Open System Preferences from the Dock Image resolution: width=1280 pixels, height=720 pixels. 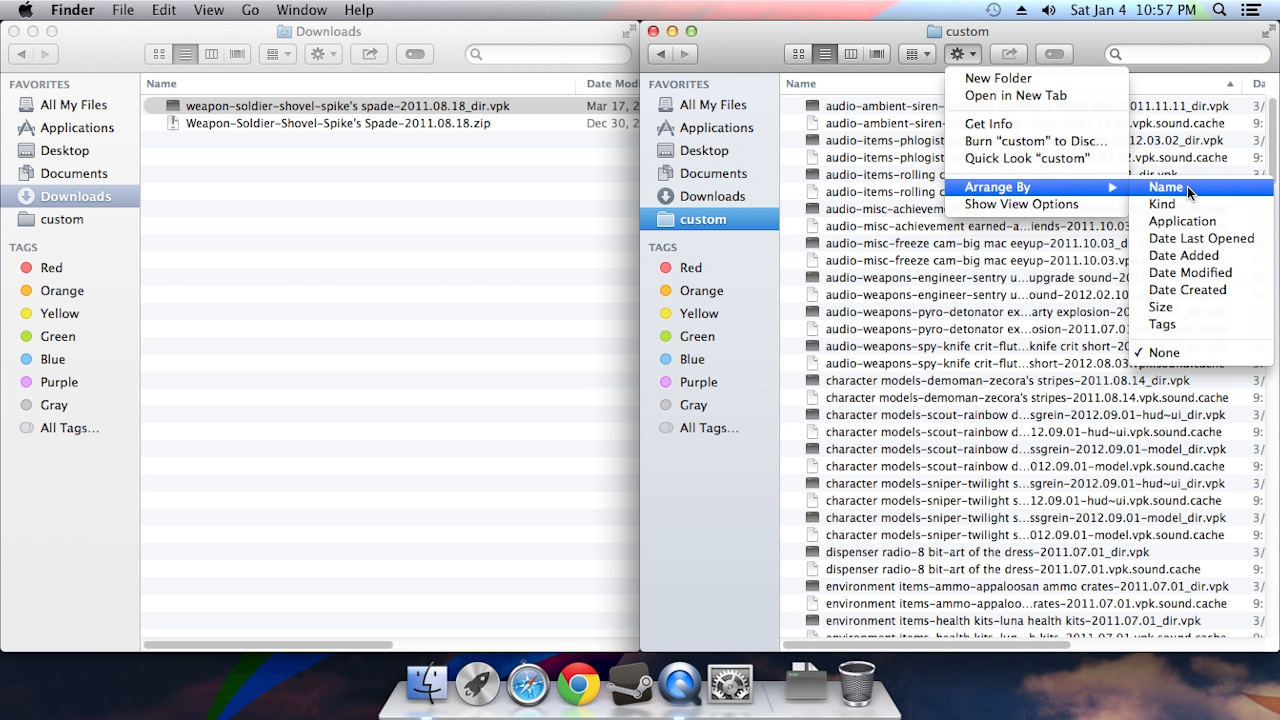730,684
